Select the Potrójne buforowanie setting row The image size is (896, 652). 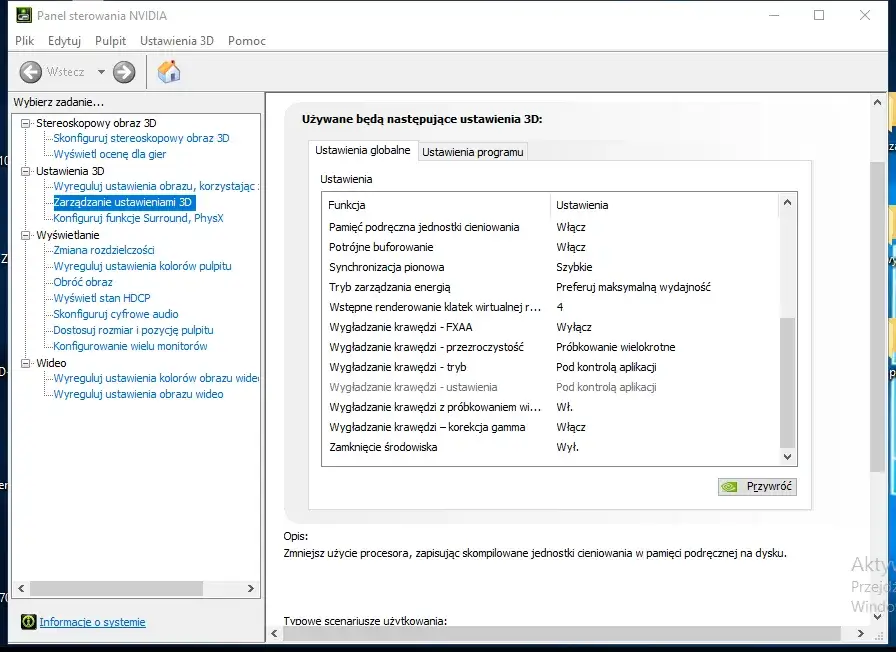pyautogui.click(x=550, y=247)
